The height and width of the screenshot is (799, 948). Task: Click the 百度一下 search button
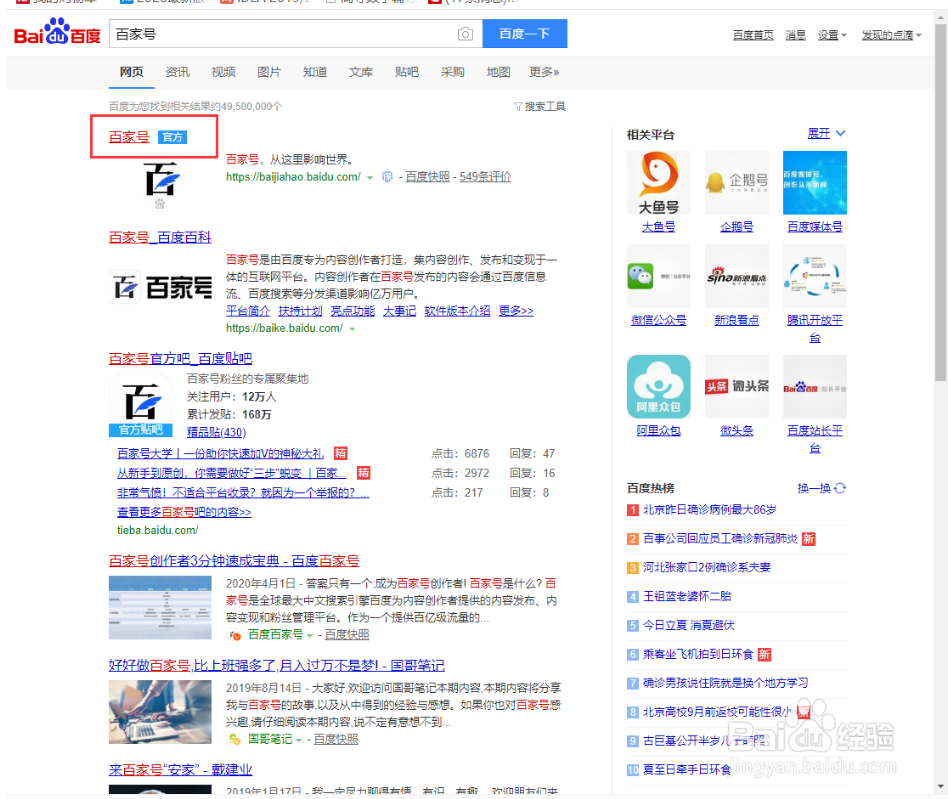[524, 33]
